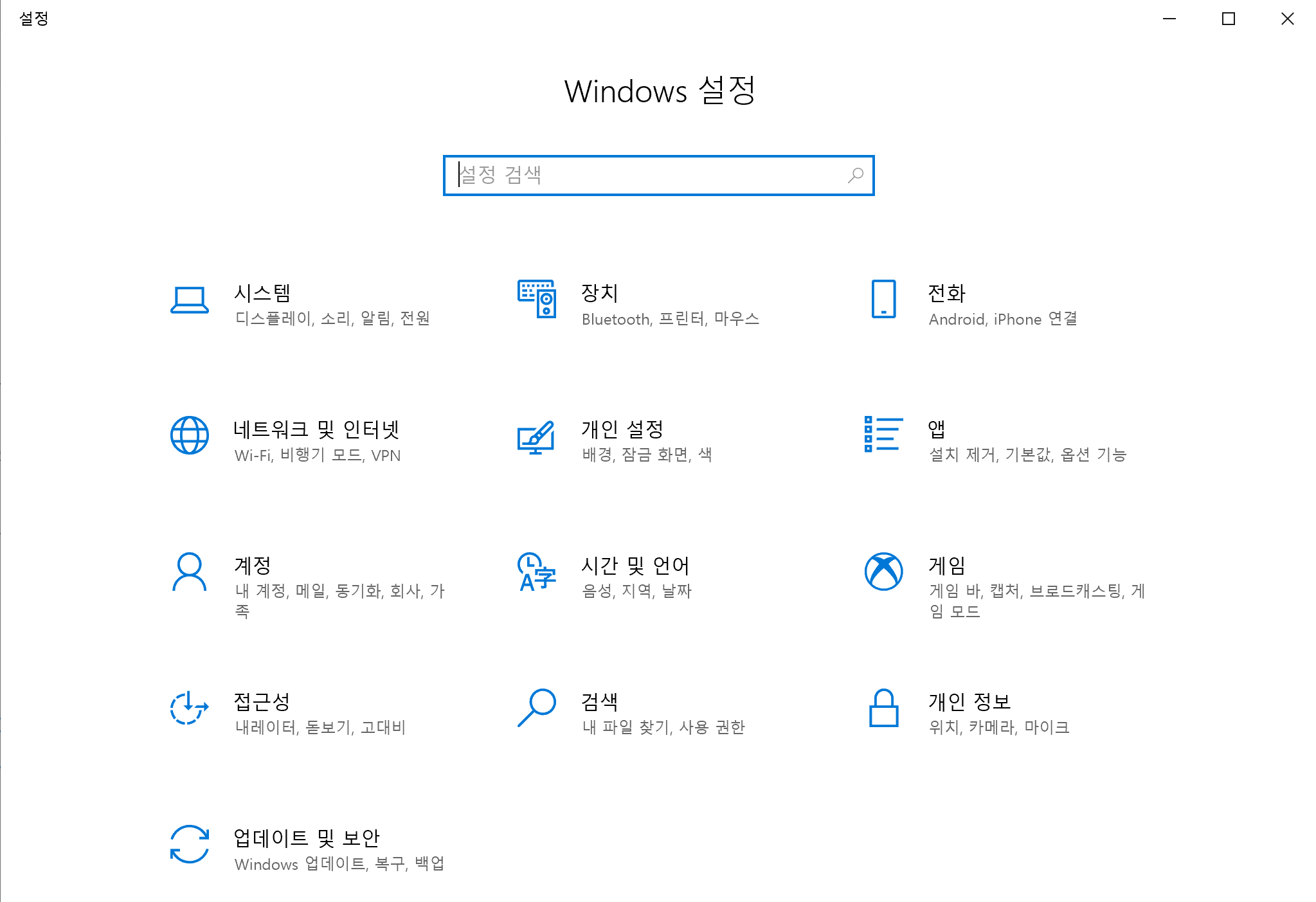
Task: Click the Personalization (개인 설정) paintbrush icon
Action: pyautogui.click(x=536, y=437)
